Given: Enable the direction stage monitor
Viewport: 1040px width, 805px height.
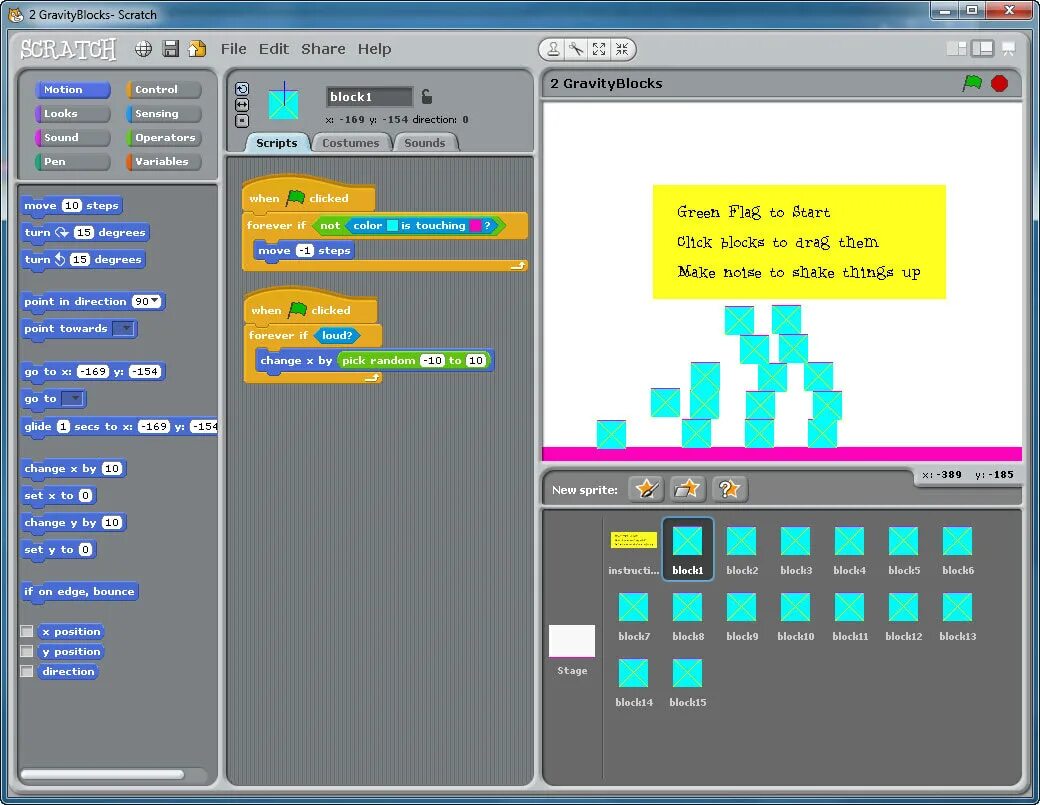Looking at the screenshot, I should click(x=27, y=671).
